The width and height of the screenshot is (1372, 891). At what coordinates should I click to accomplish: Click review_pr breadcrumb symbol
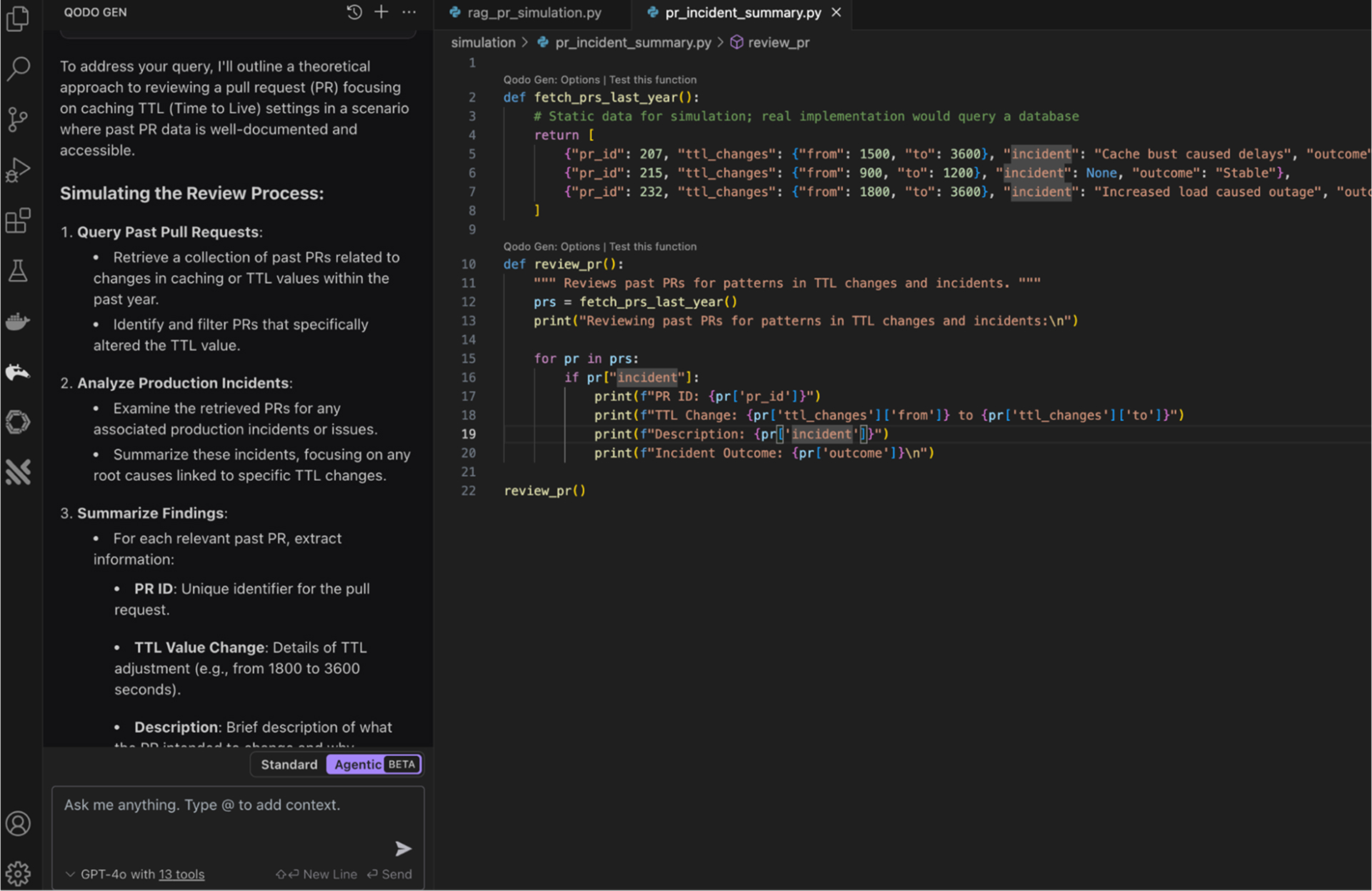coord(778,43)
